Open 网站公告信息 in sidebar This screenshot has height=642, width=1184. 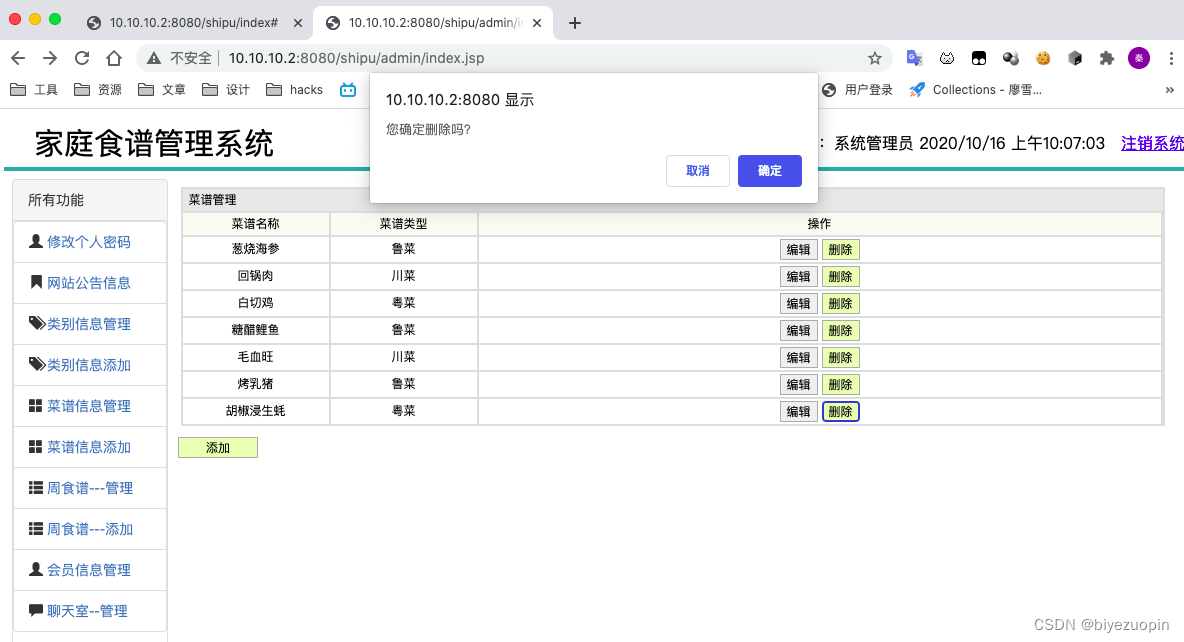(90, 282)
